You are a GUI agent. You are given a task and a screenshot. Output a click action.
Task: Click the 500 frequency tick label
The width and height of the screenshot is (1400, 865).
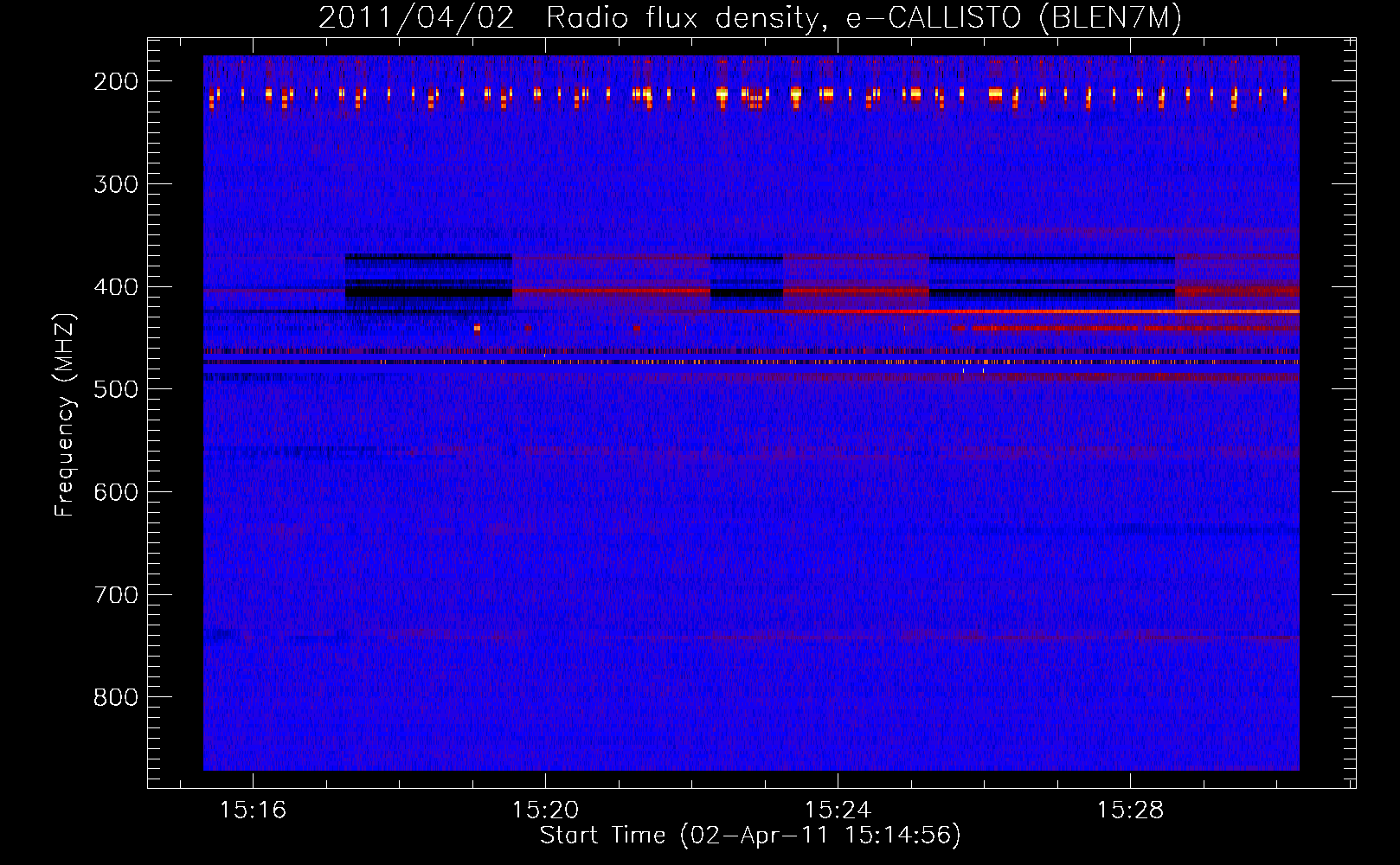116,389
